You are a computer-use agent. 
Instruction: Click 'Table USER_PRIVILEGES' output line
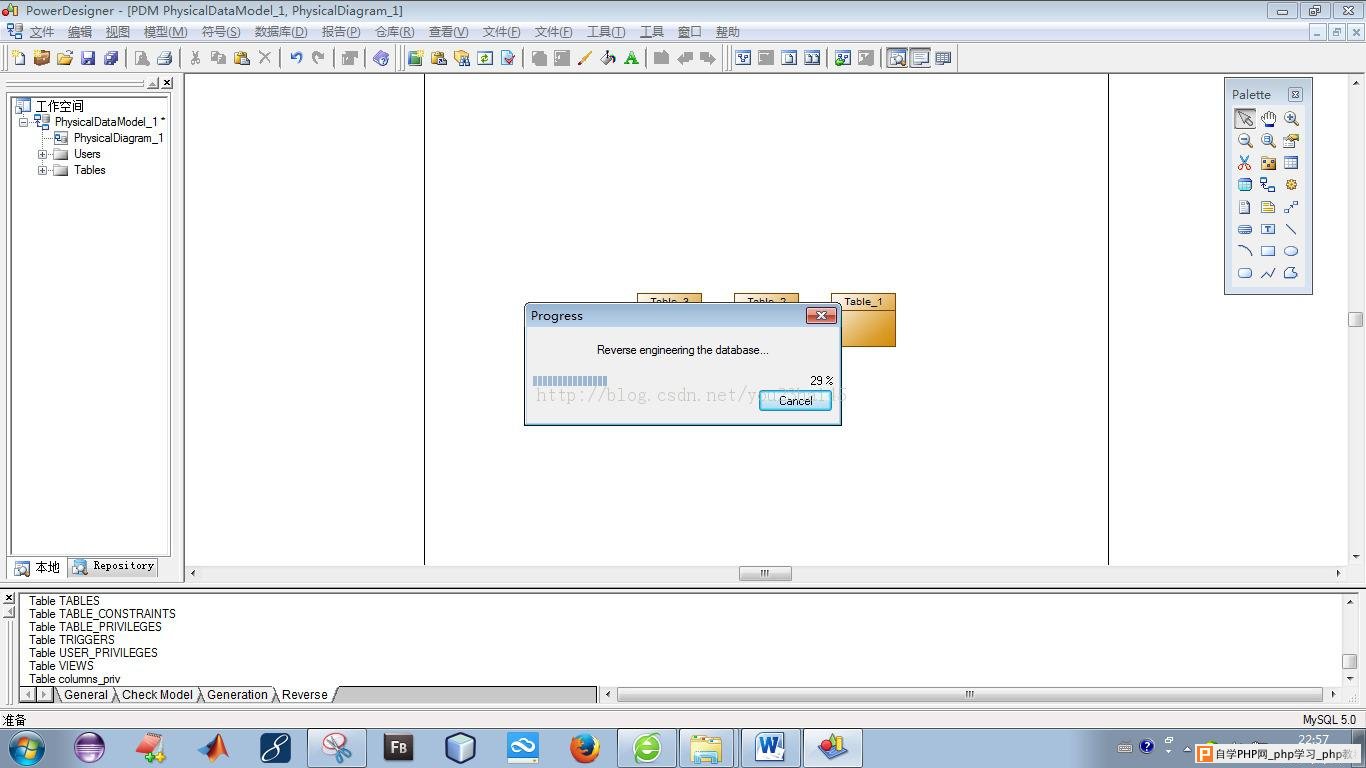click(x=93, y=653)
